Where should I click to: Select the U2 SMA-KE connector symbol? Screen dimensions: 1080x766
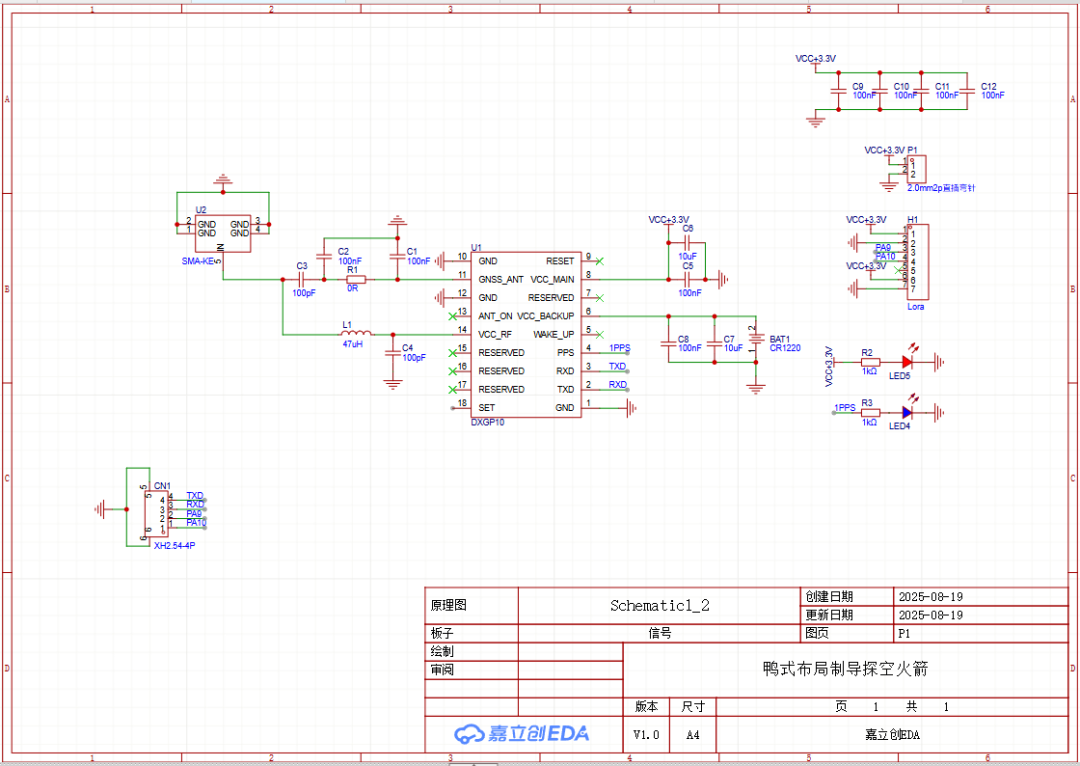pos(223,230)
